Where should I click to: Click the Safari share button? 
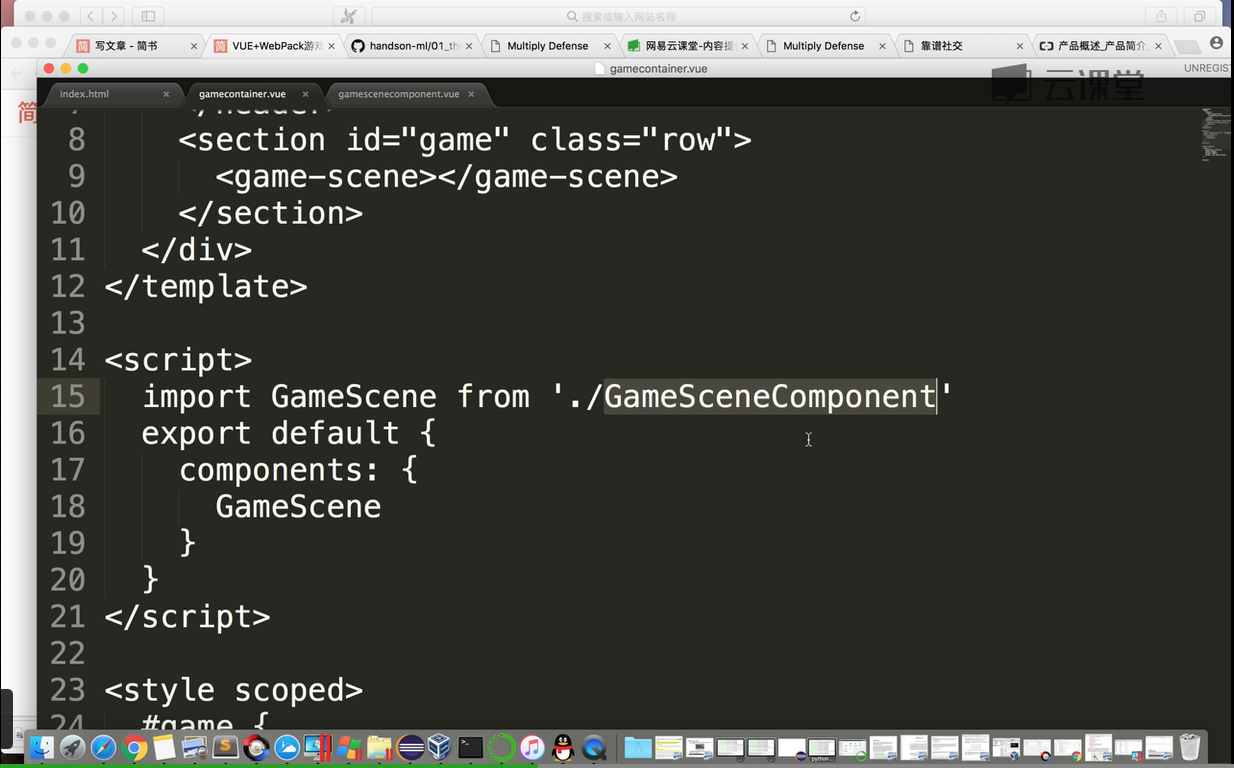point(1161,16)
